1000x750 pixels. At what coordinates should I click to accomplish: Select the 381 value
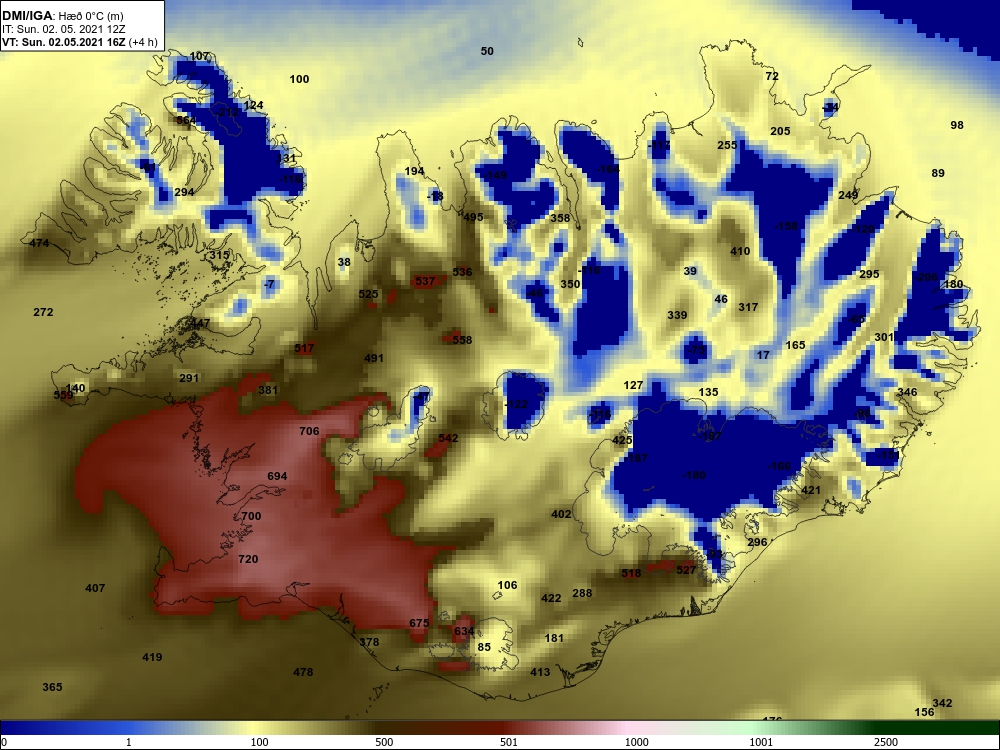pos(268,390)
